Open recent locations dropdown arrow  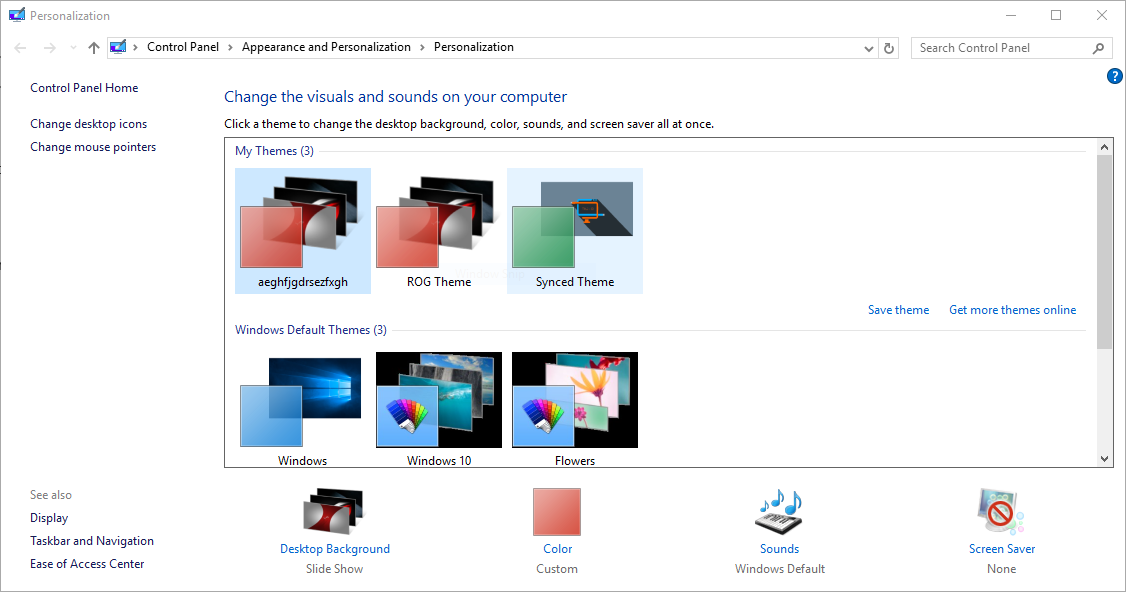[x=73, y=48]
